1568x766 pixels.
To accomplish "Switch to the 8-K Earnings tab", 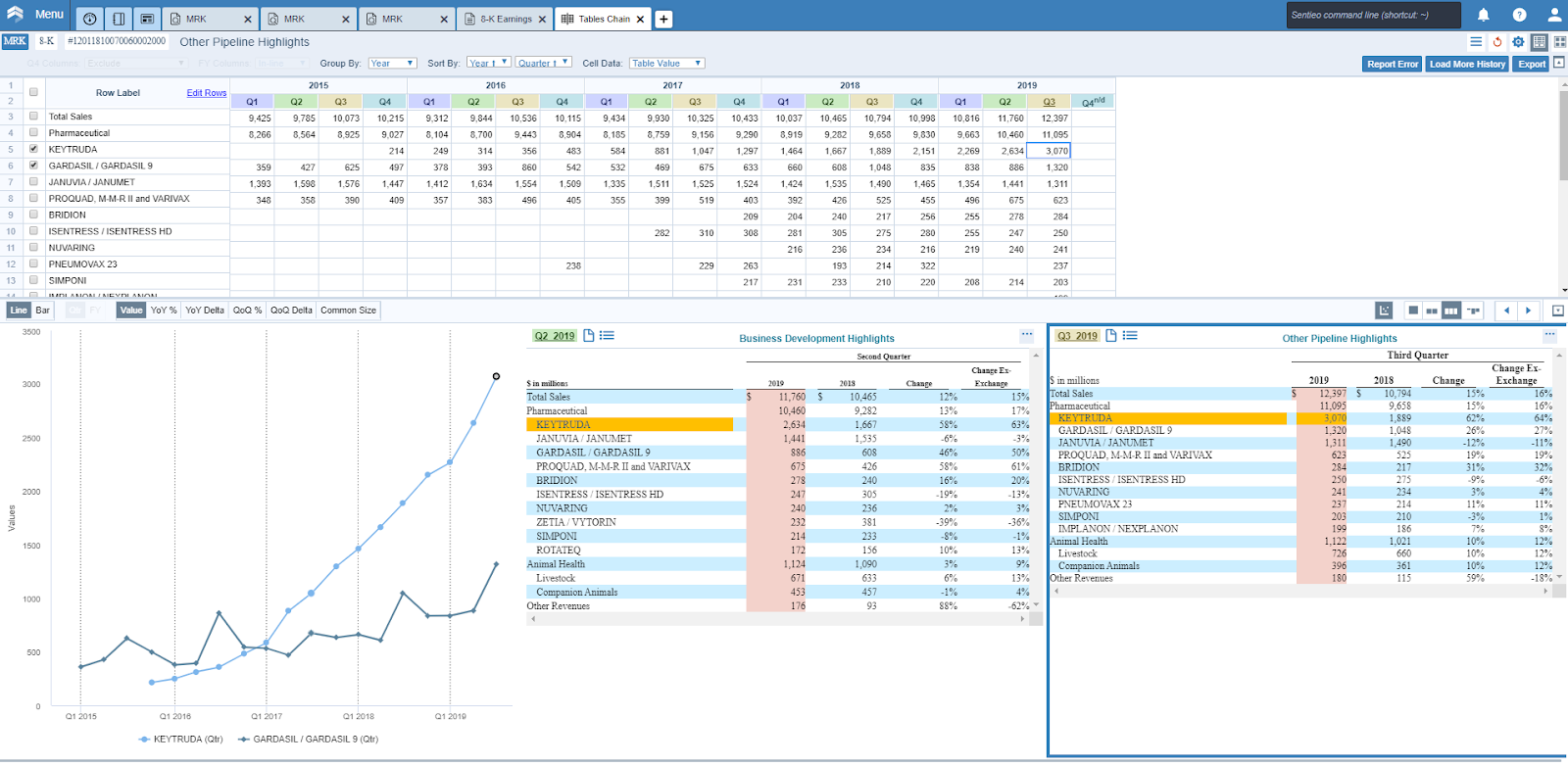I will pyautogui.click(x=505, y=19).
